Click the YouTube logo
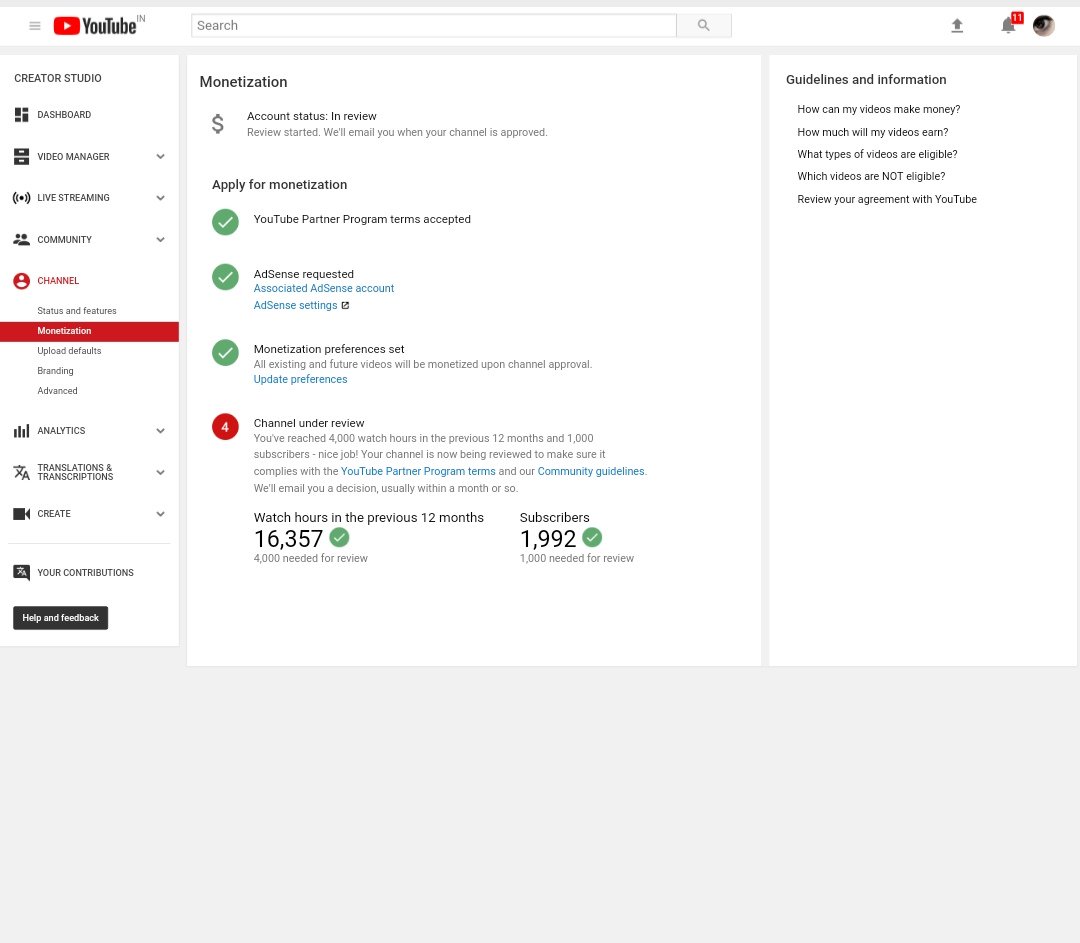This screenshot has width=1080, height=943. tap(95, 26)
